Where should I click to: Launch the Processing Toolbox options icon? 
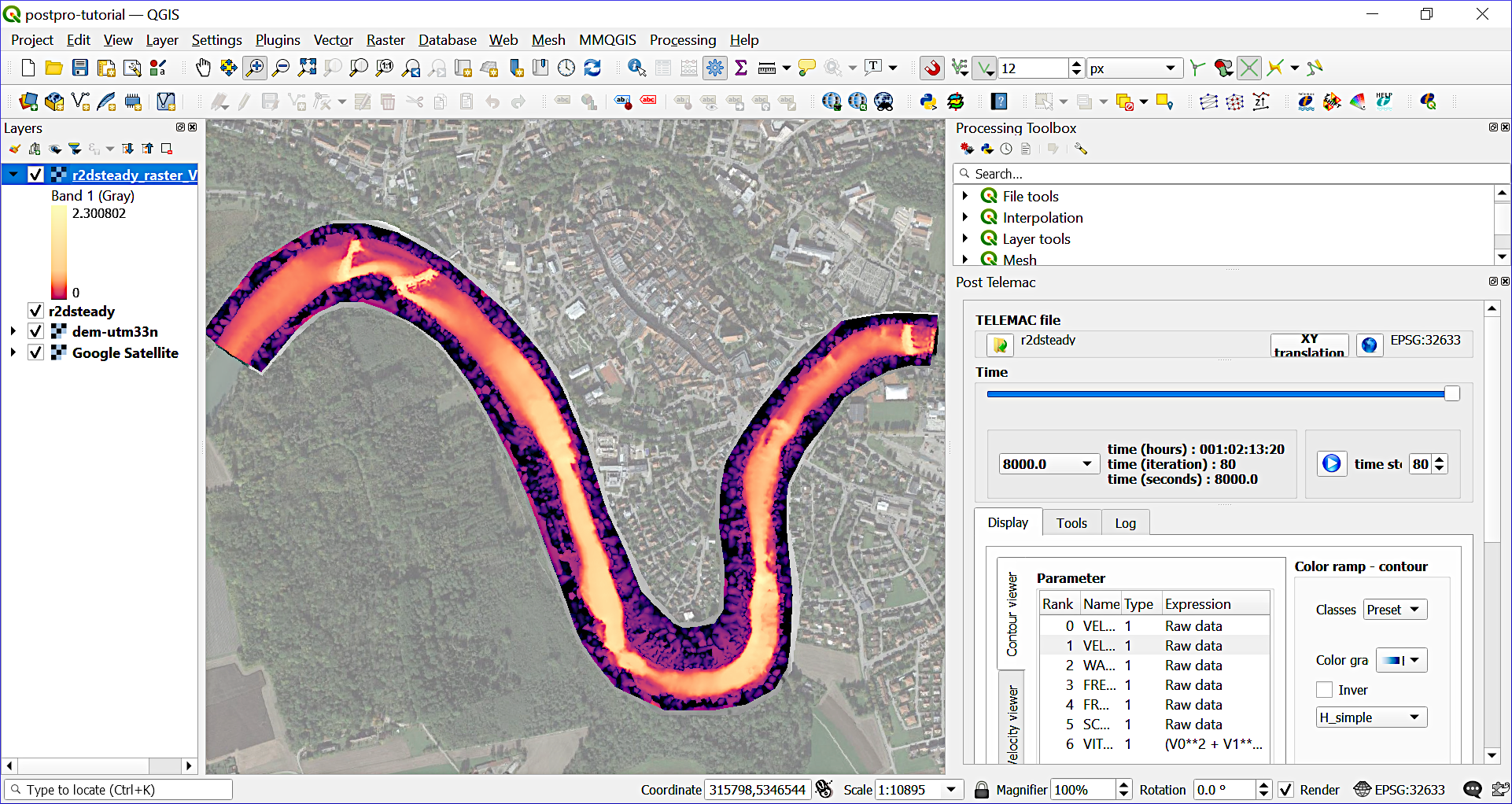pyautogui.click(x=1081, y=149)
